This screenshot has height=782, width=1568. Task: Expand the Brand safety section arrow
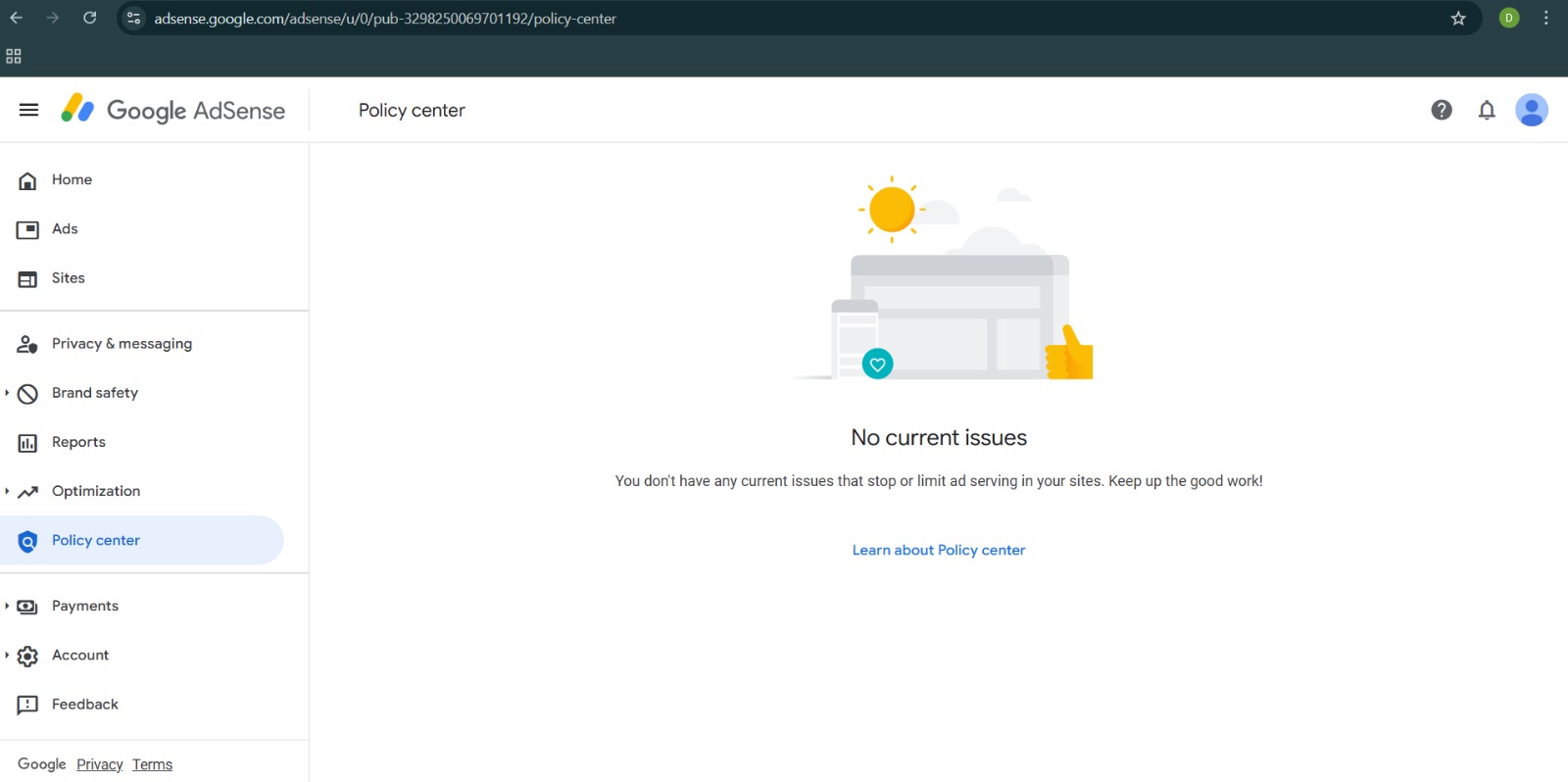(7, 393)
